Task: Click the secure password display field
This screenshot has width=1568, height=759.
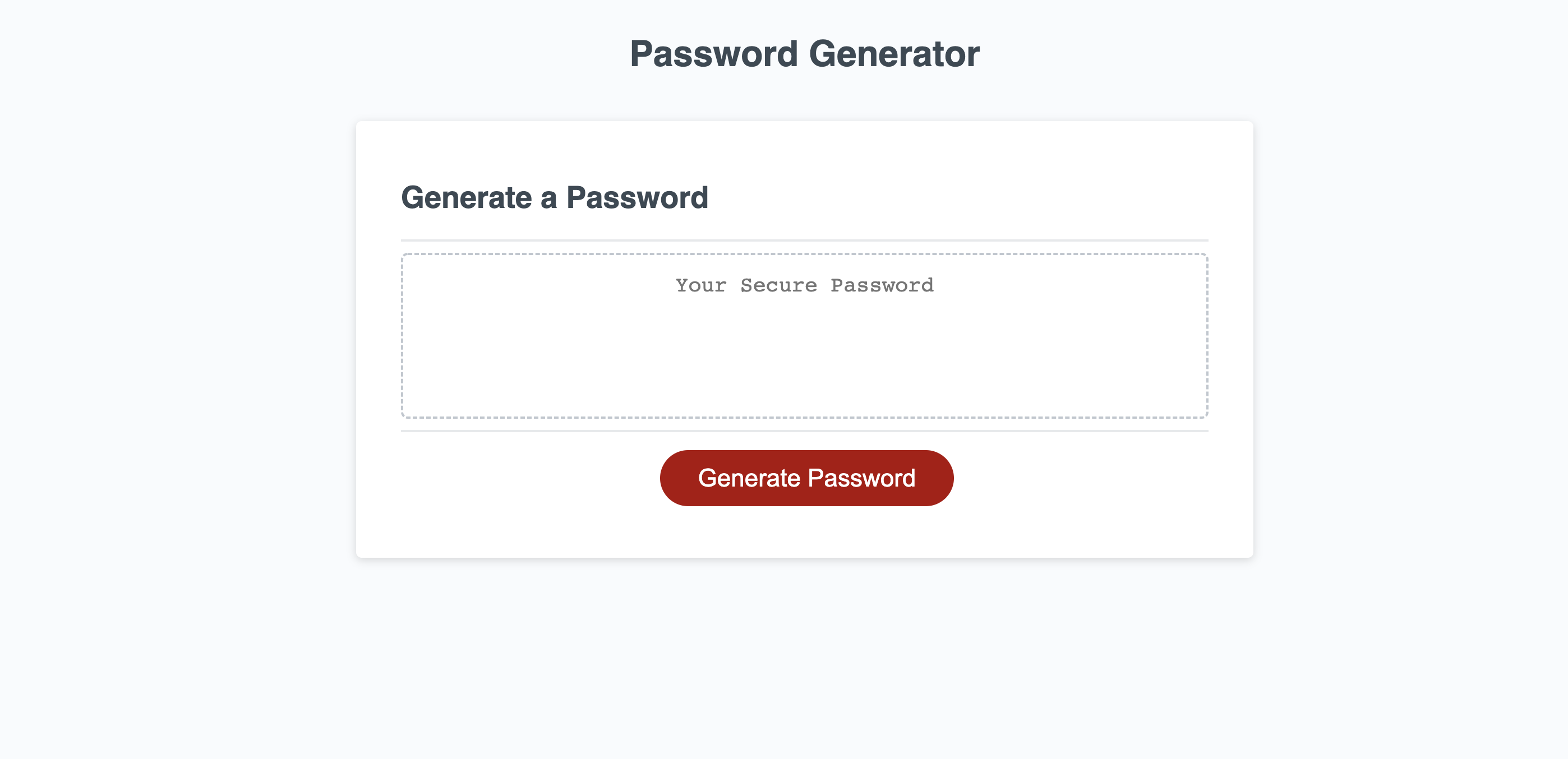Action: [x=805, y=335]
